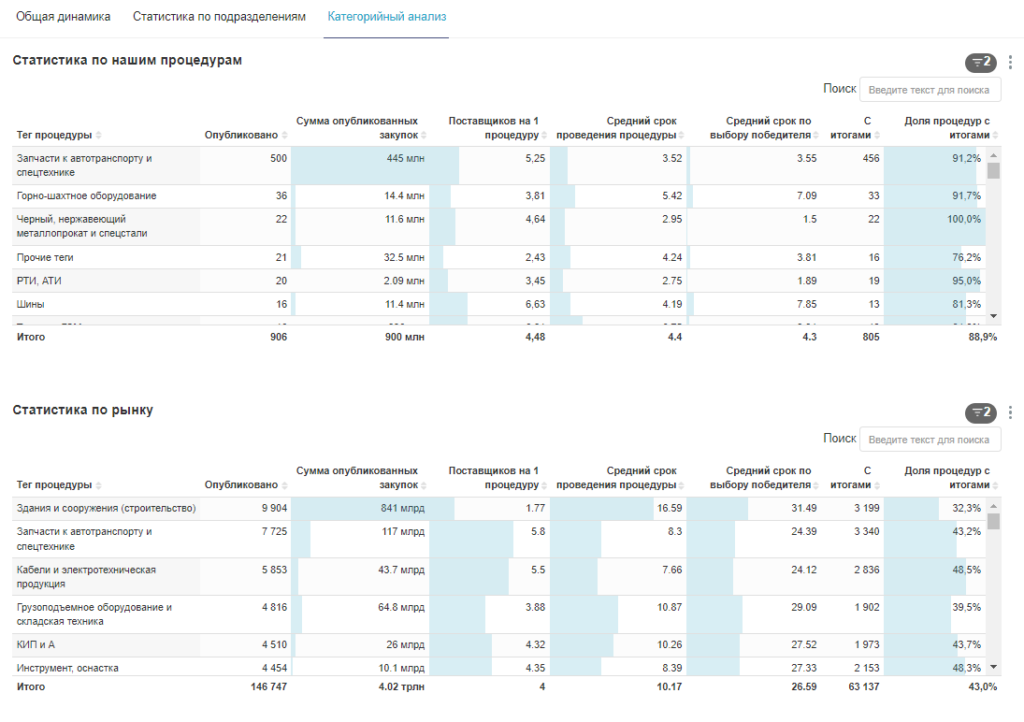The width and height of the screenshot is (1024, 722).
Task: Focus search field in Статистика по рынку
Action: tap(930, 439)
